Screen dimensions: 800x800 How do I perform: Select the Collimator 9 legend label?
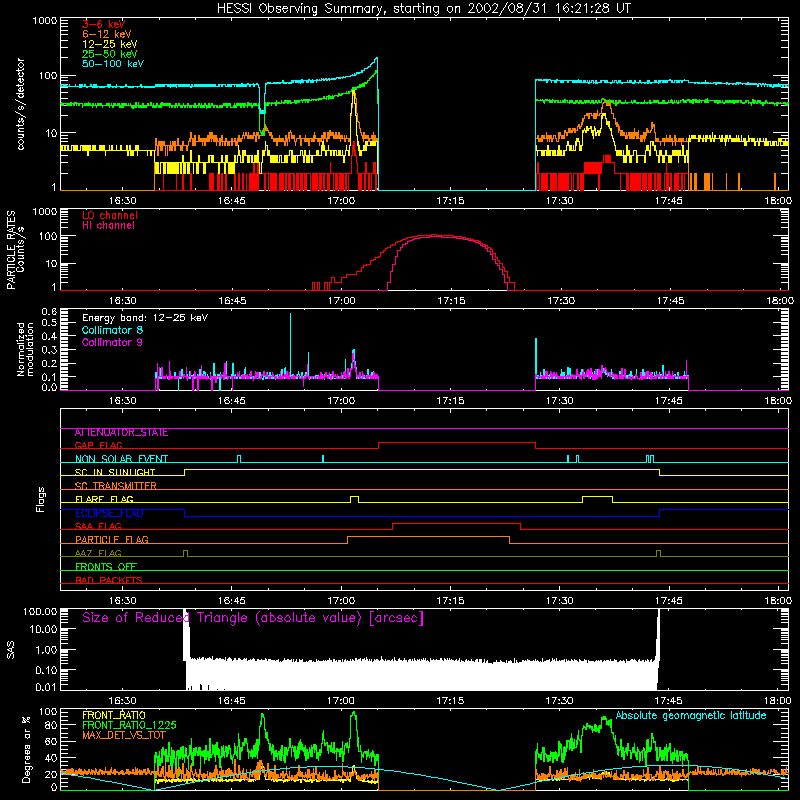tap(112, 342)
